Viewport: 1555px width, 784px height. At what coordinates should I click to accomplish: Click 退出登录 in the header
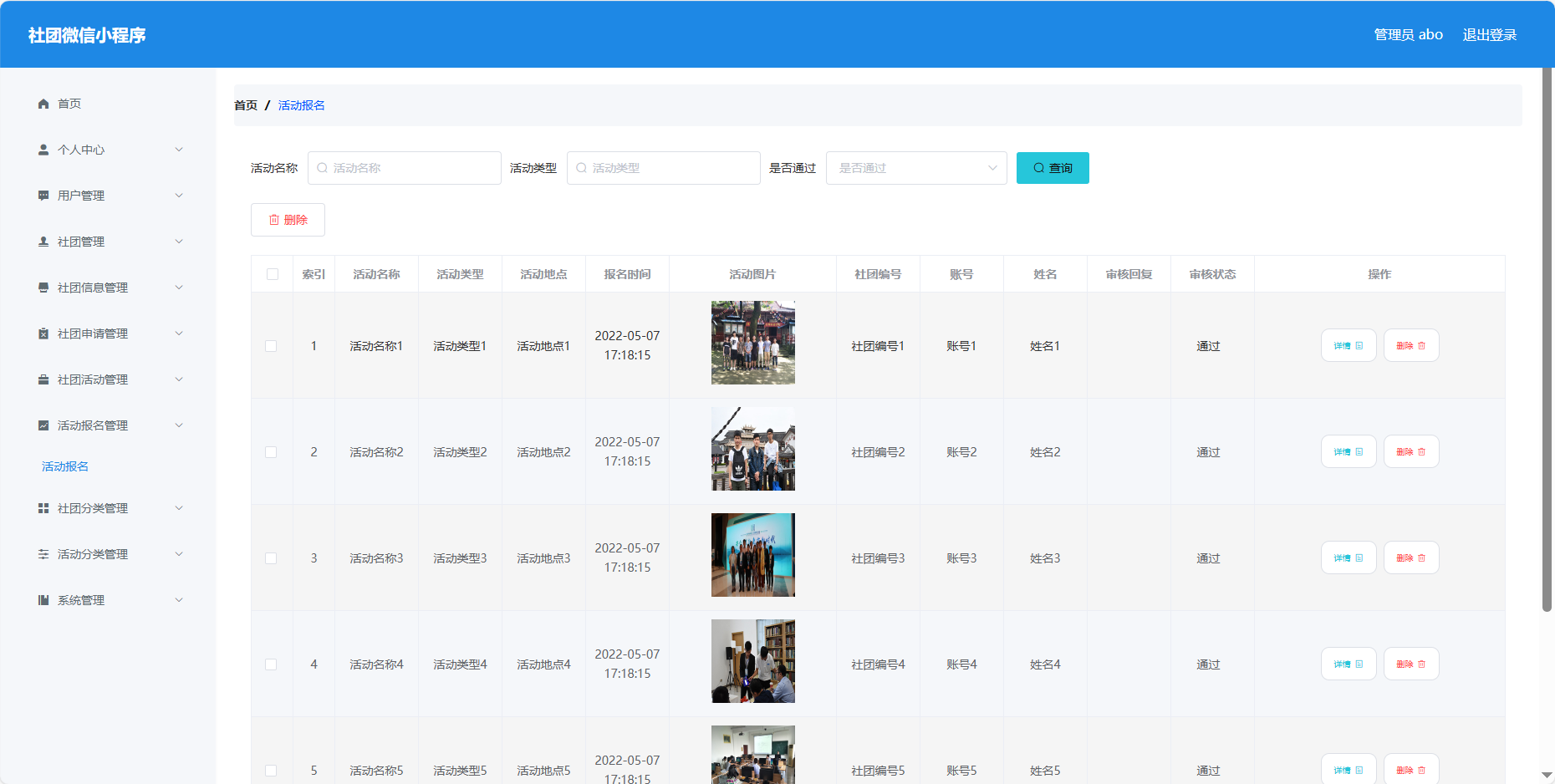coord(1490,35)
